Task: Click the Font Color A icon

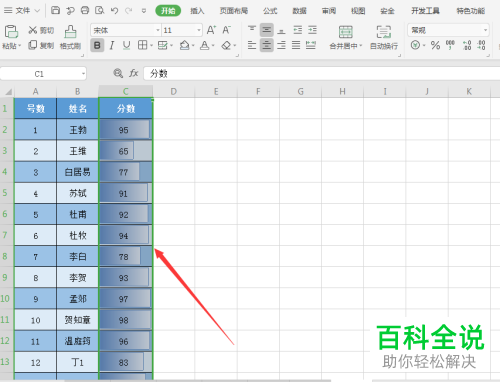Action: coord(204,45)
